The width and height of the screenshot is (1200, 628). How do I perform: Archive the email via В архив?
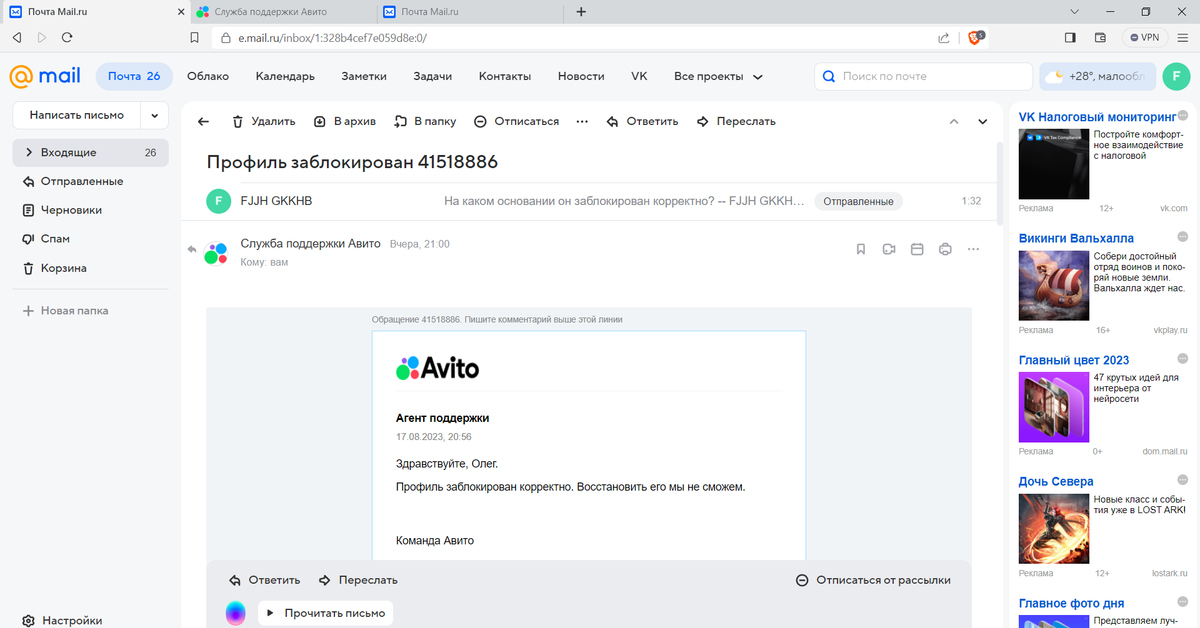[x=344, y=121]
